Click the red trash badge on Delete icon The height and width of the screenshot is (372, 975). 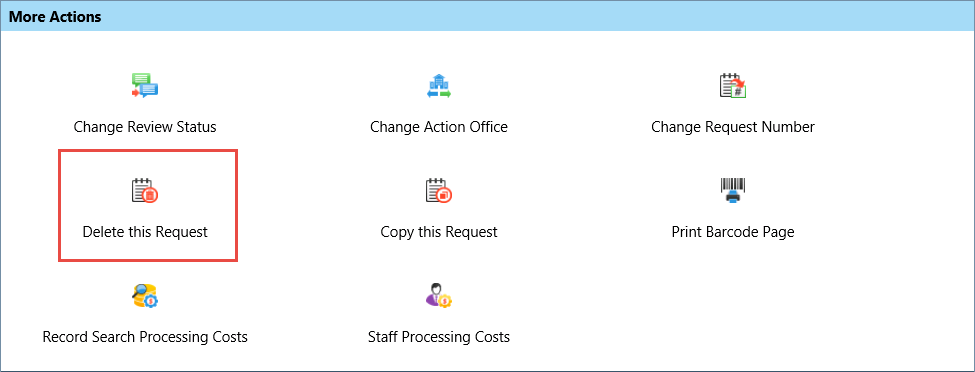(150, 195)
